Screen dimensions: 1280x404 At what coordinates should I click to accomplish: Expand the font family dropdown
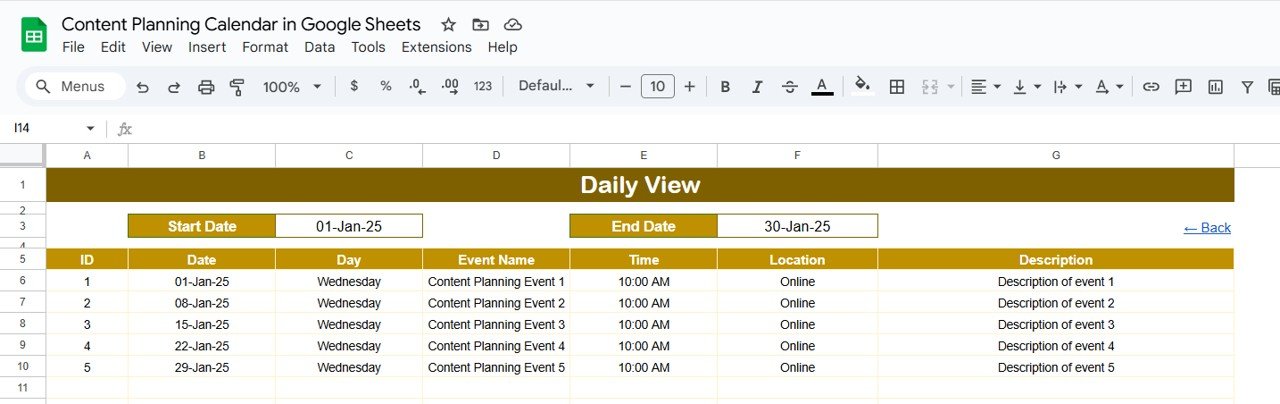556,87
